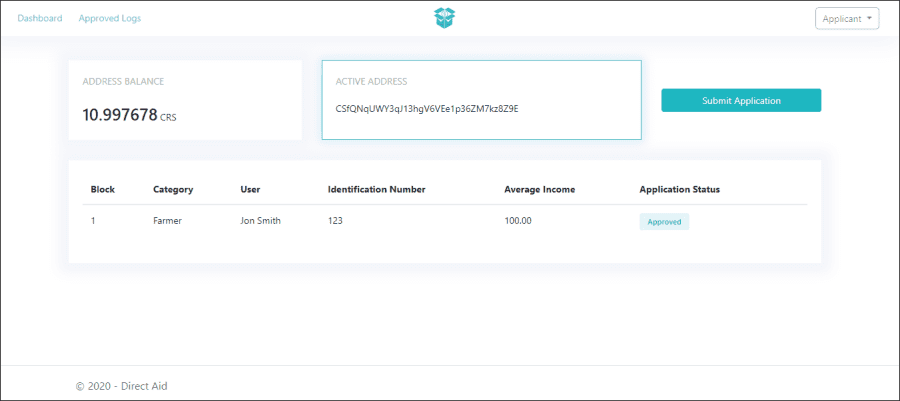Select the Farmer category cell

pos(167,221)
